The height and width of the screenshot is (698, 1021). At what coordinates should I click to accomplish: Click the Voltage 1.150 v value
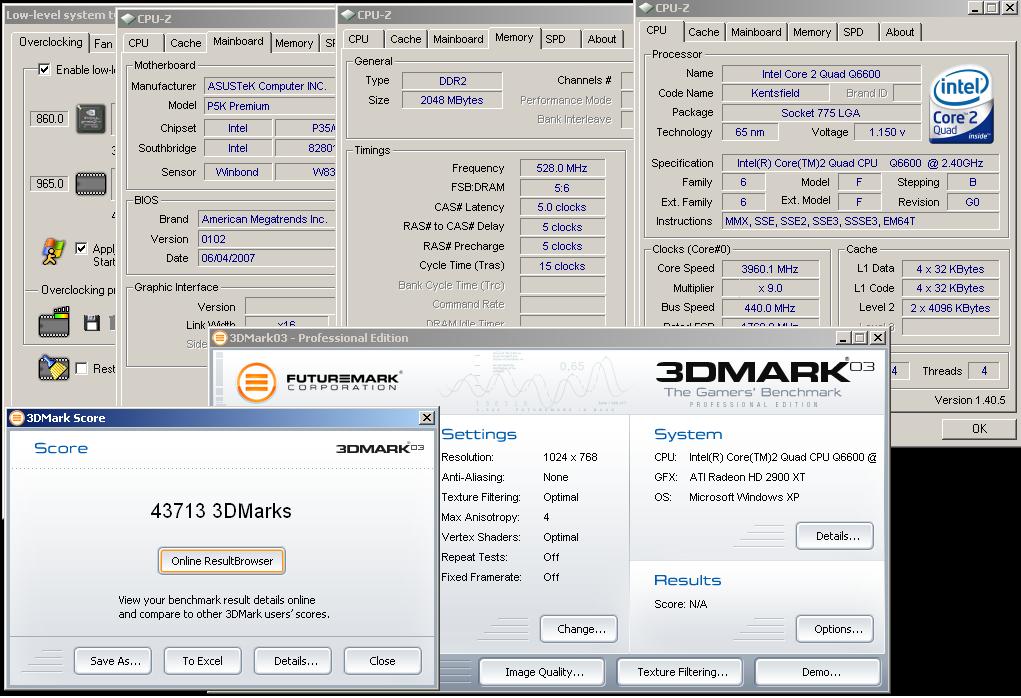click(x=887, y=132)
